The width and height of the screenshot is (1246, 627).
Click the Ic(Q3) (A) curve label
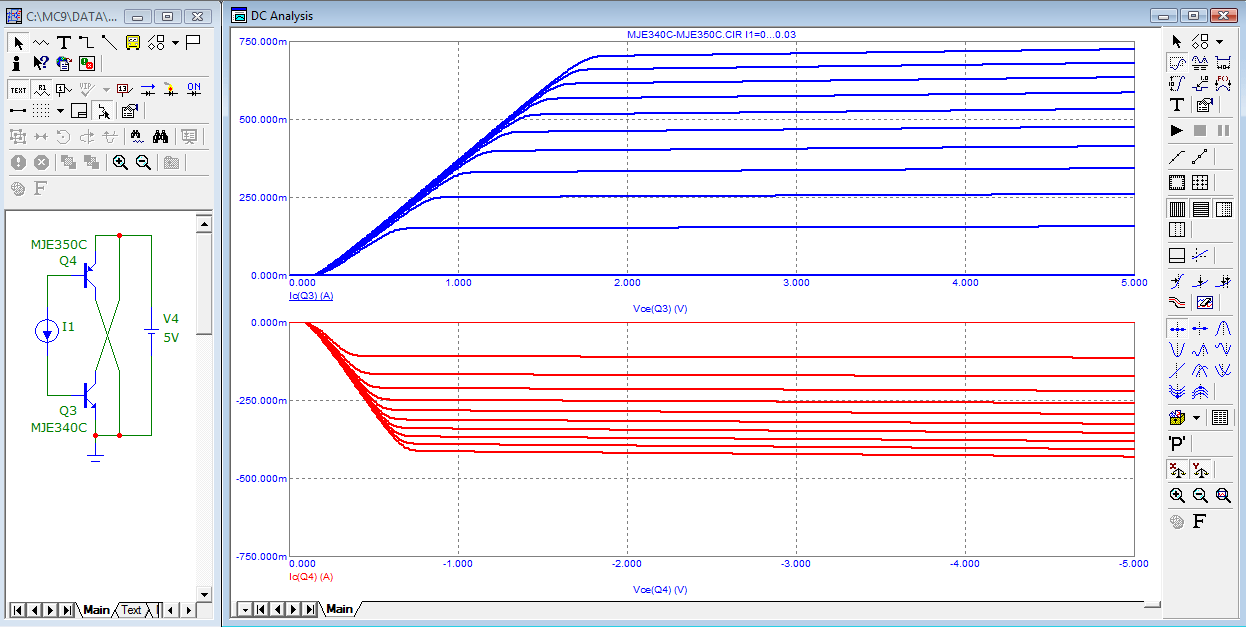coord(311,296)
